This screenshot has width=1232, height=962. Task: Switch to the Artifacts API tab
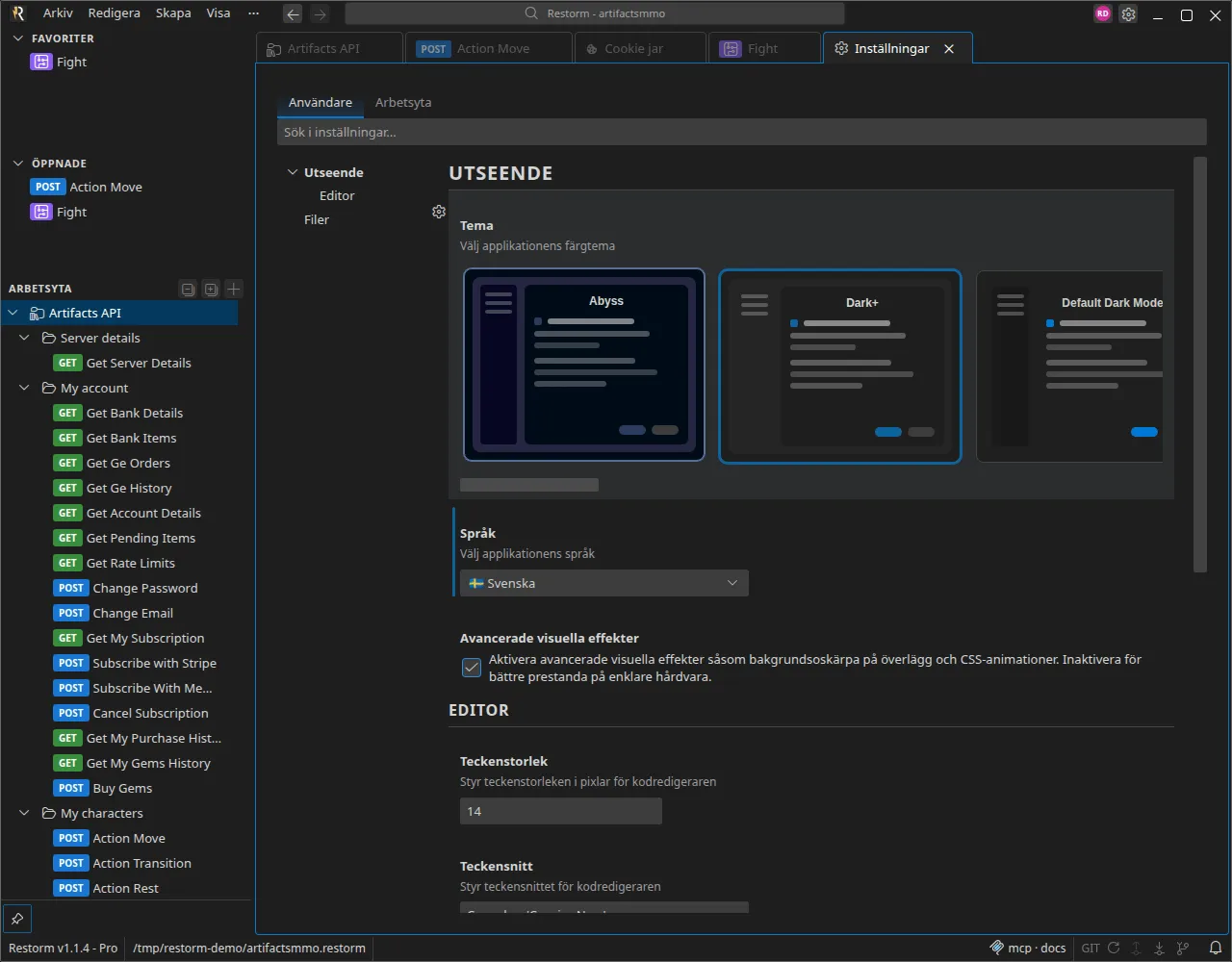(x=330, y=48)
